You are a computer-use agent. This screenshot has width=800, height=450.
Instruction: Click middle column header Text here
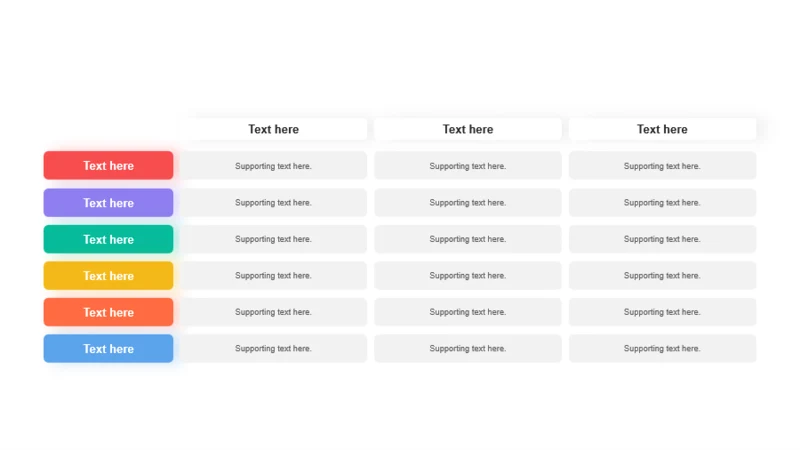pyautogui.click(x=468, y=129)
